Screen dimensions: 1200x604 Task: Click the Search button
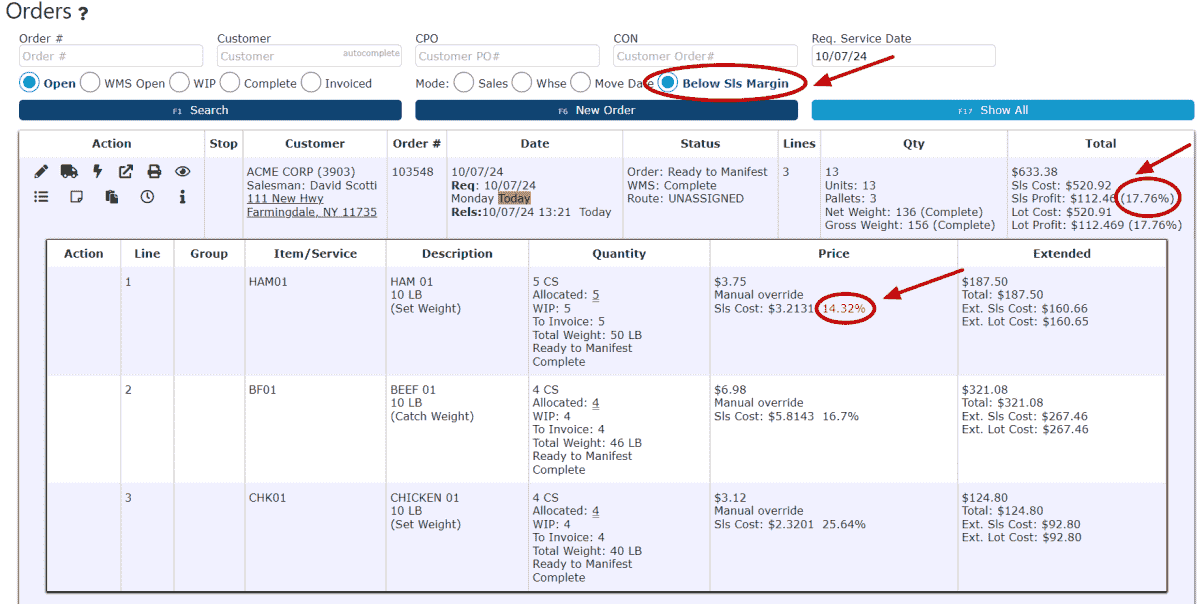point(210,110)
